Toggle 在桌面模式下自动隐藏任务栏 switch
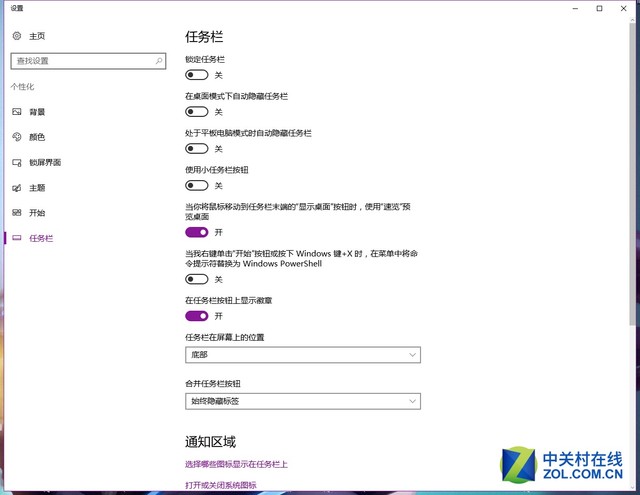640x495 pixels. point(197,112)
